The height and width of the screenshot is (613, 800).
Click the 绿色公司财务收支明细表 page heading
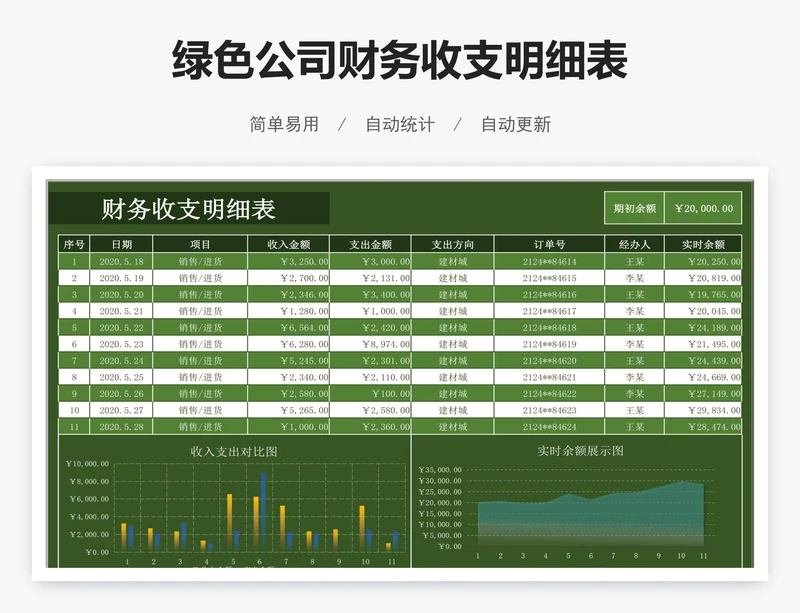399,60
